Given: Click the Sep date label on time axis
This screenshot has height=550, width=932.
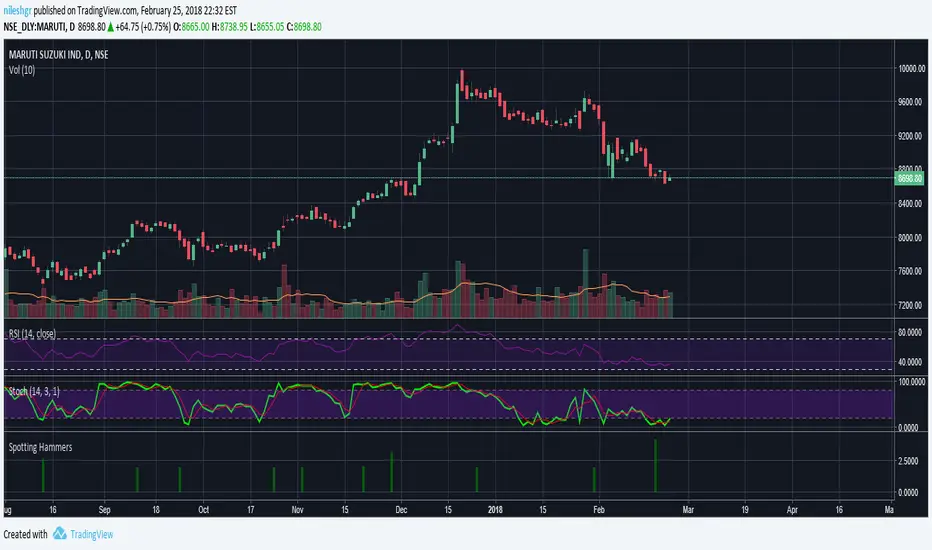Looking at the screenshot, I should coord(105,510).
